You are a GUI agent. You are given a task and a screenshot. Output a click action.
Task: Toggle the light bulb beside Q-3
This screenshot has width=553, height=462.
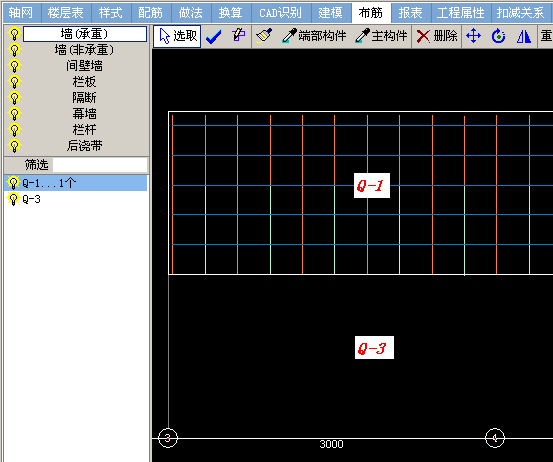click(13, 199)
